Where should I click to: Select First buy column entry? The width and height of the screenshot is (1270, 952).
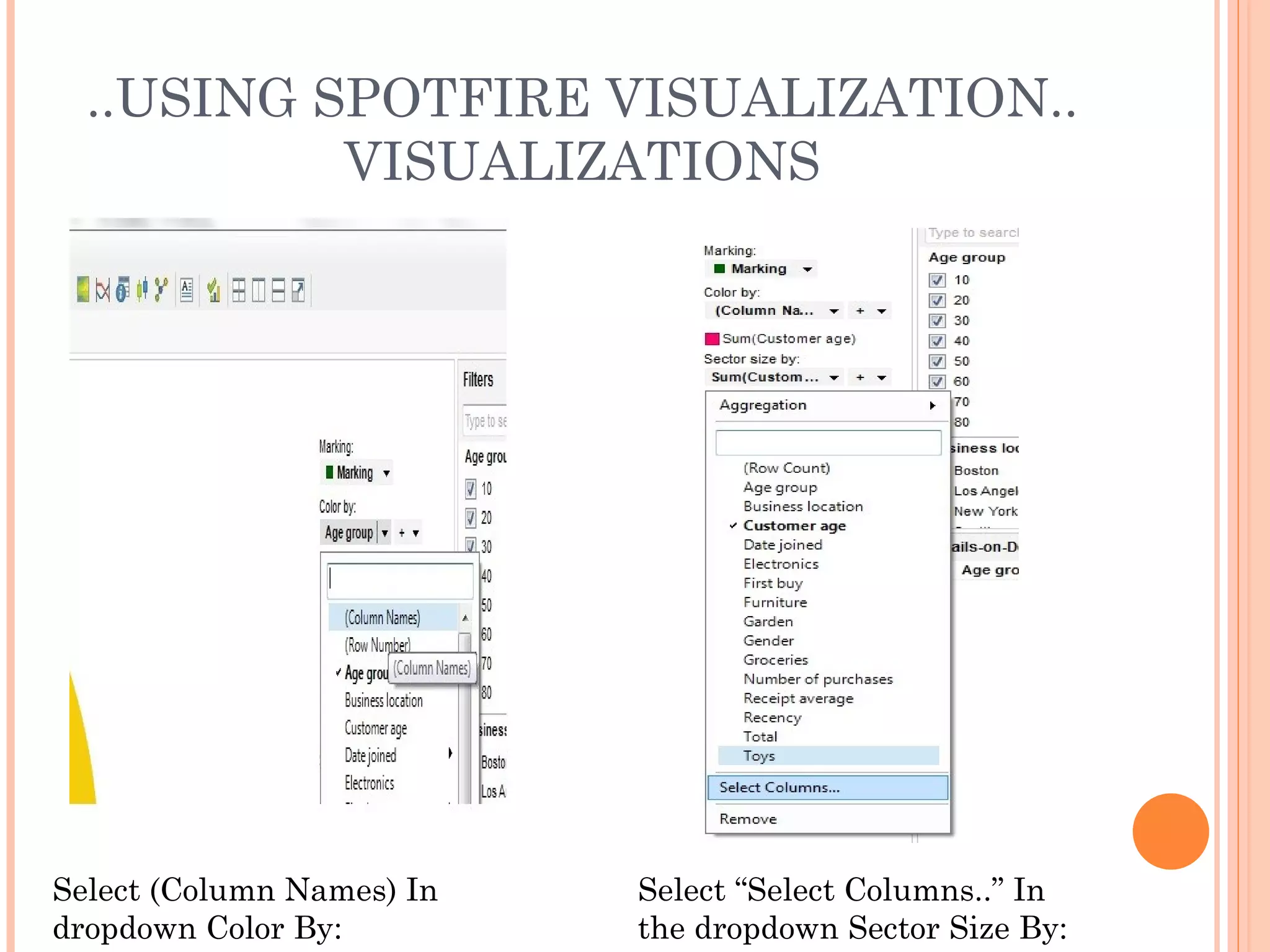(x=773, y=583)
